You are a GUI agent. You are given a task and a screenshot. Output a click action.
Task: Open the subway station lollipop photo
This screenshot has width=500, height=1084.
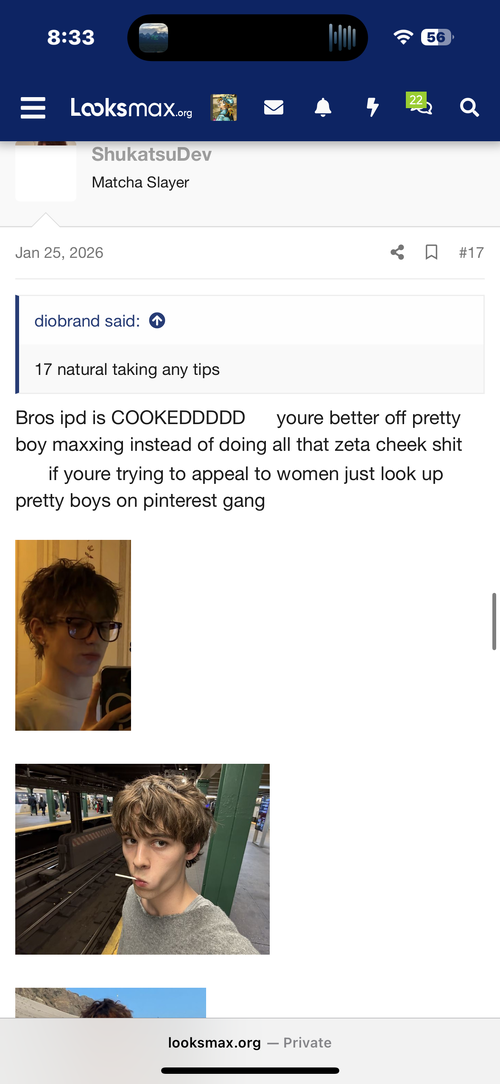pyautogui.click(x=142, y=859)
